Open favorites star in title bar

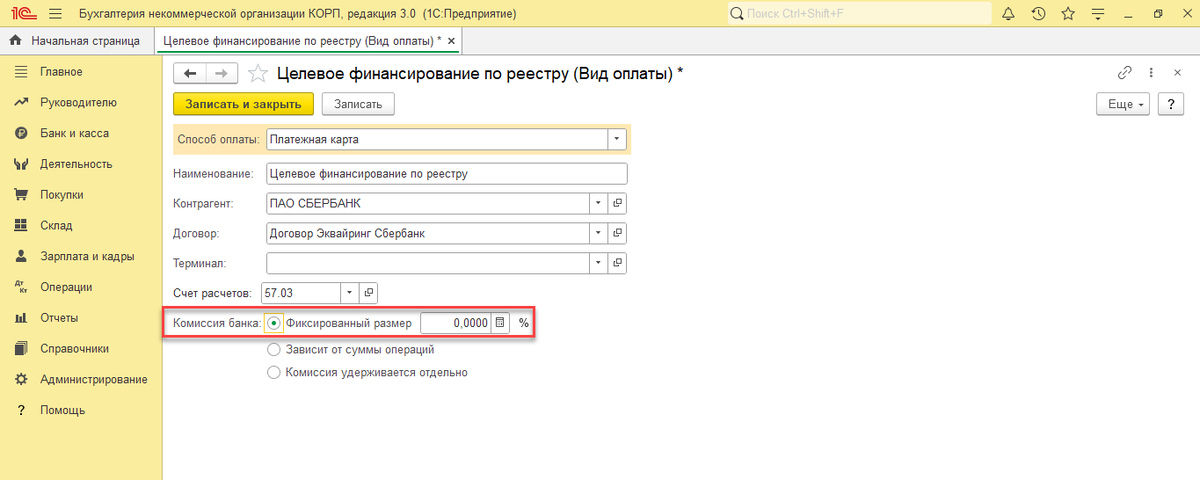pos(1068,14)
